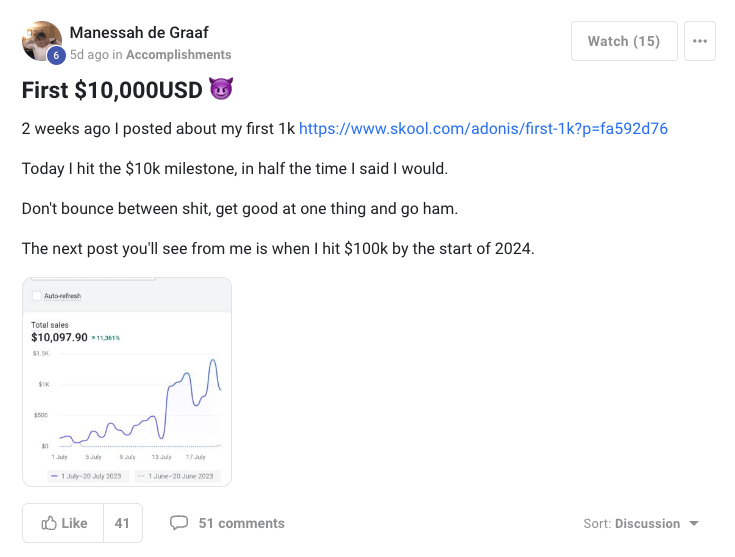Click the 41 likes count
The height and width of the screenshot is (557, 735).
pyautogui.click(x=122, y=523)
